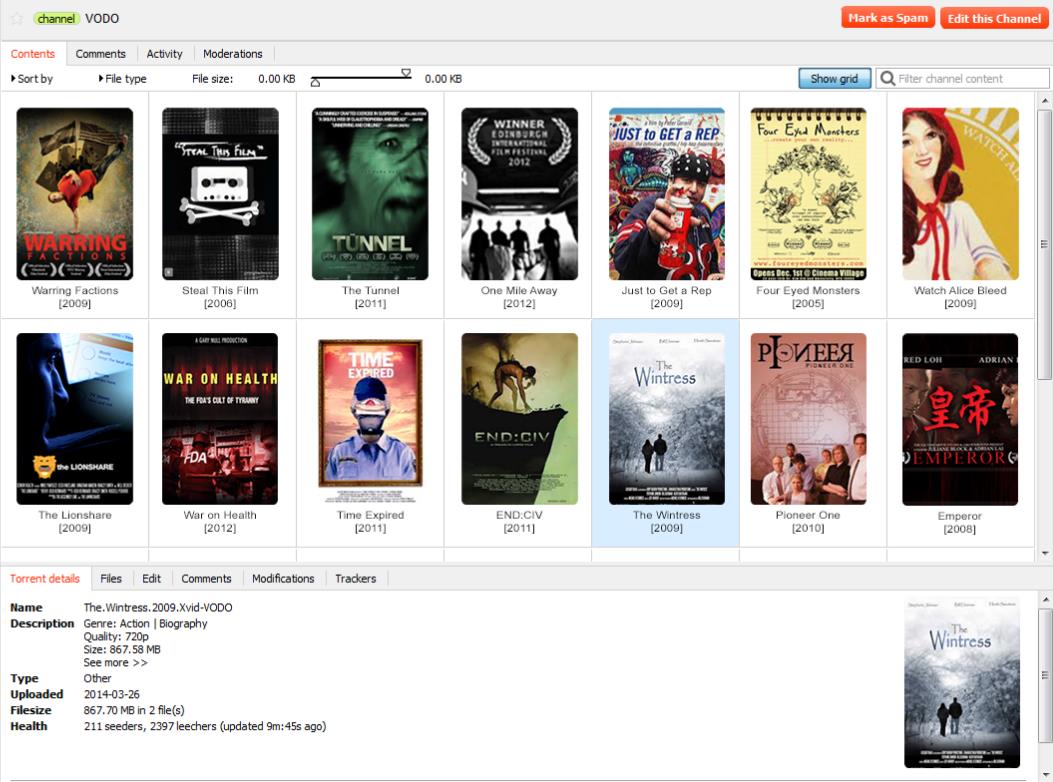1053x782 pixels.
Task: Select the Time Expired poster
Action: 370,421
